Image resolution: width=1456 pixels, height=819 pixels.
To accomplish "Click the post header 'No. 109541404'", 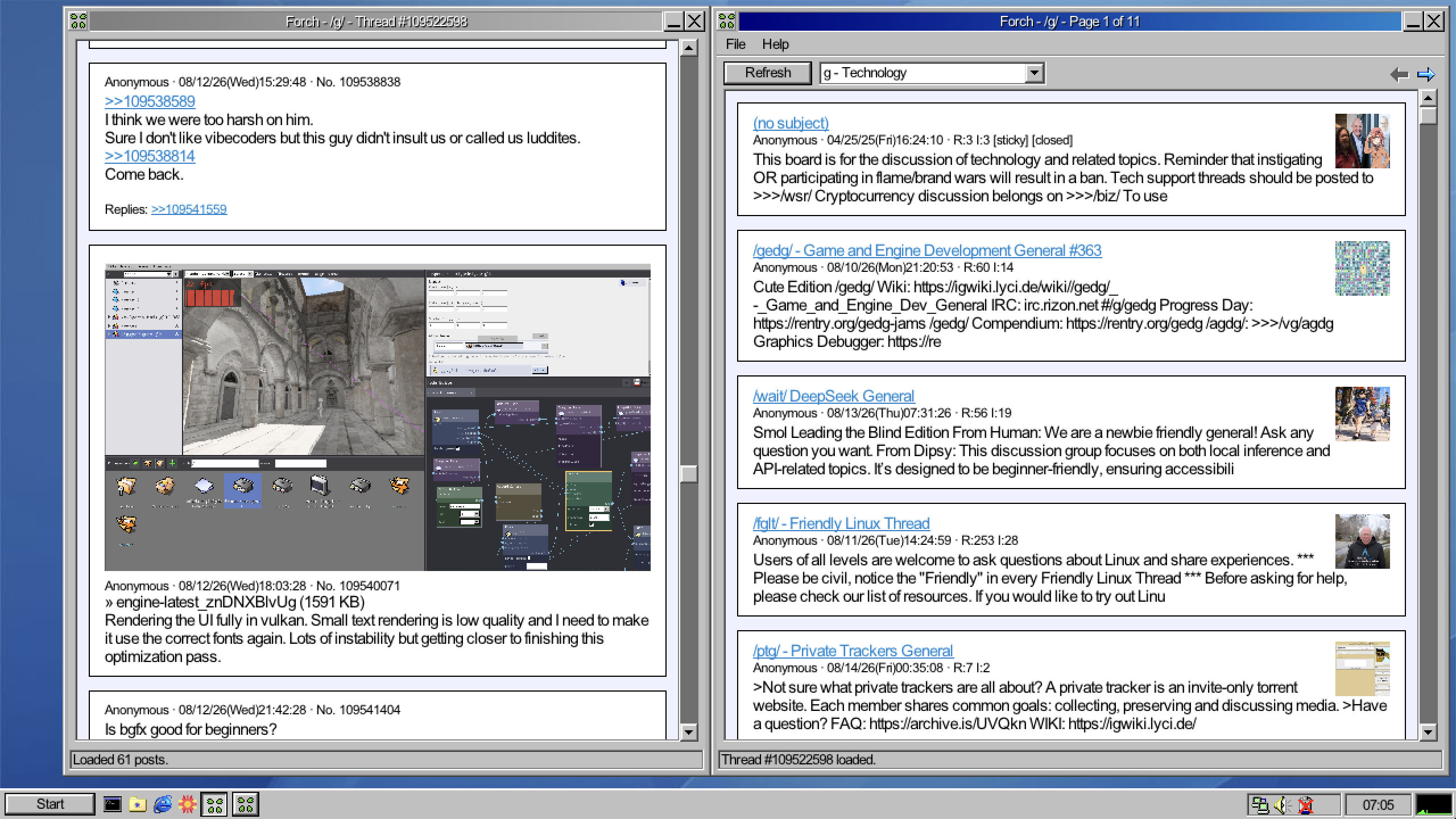I will [358, 710].
